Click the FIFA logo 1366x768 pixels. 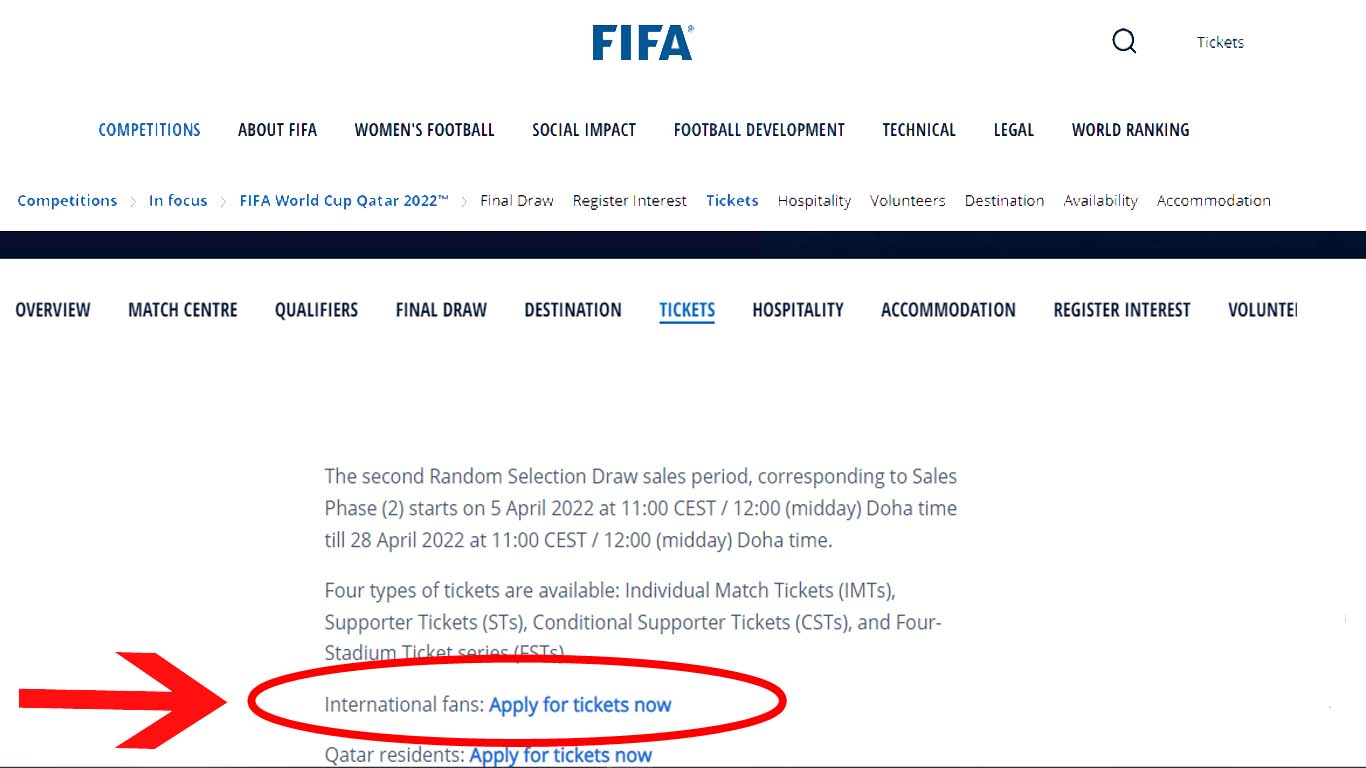[643, 40]
